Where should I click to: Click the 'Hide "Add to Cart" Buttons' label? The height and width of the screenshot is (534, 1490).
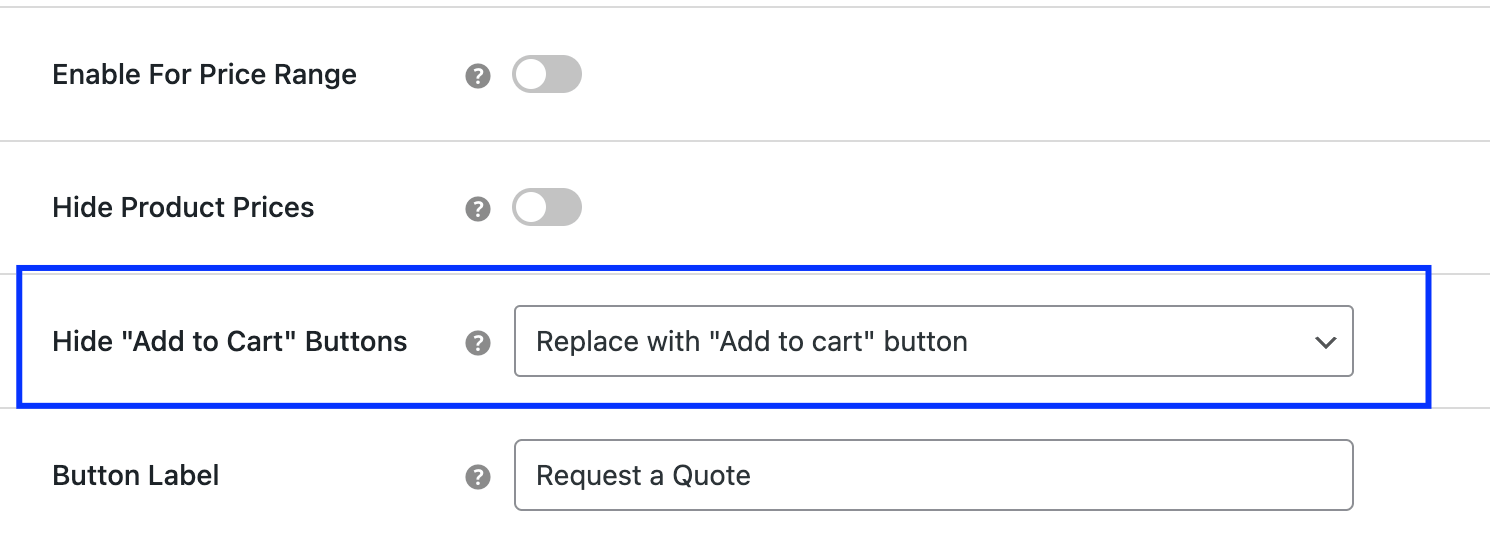click(x=229, y=342)
